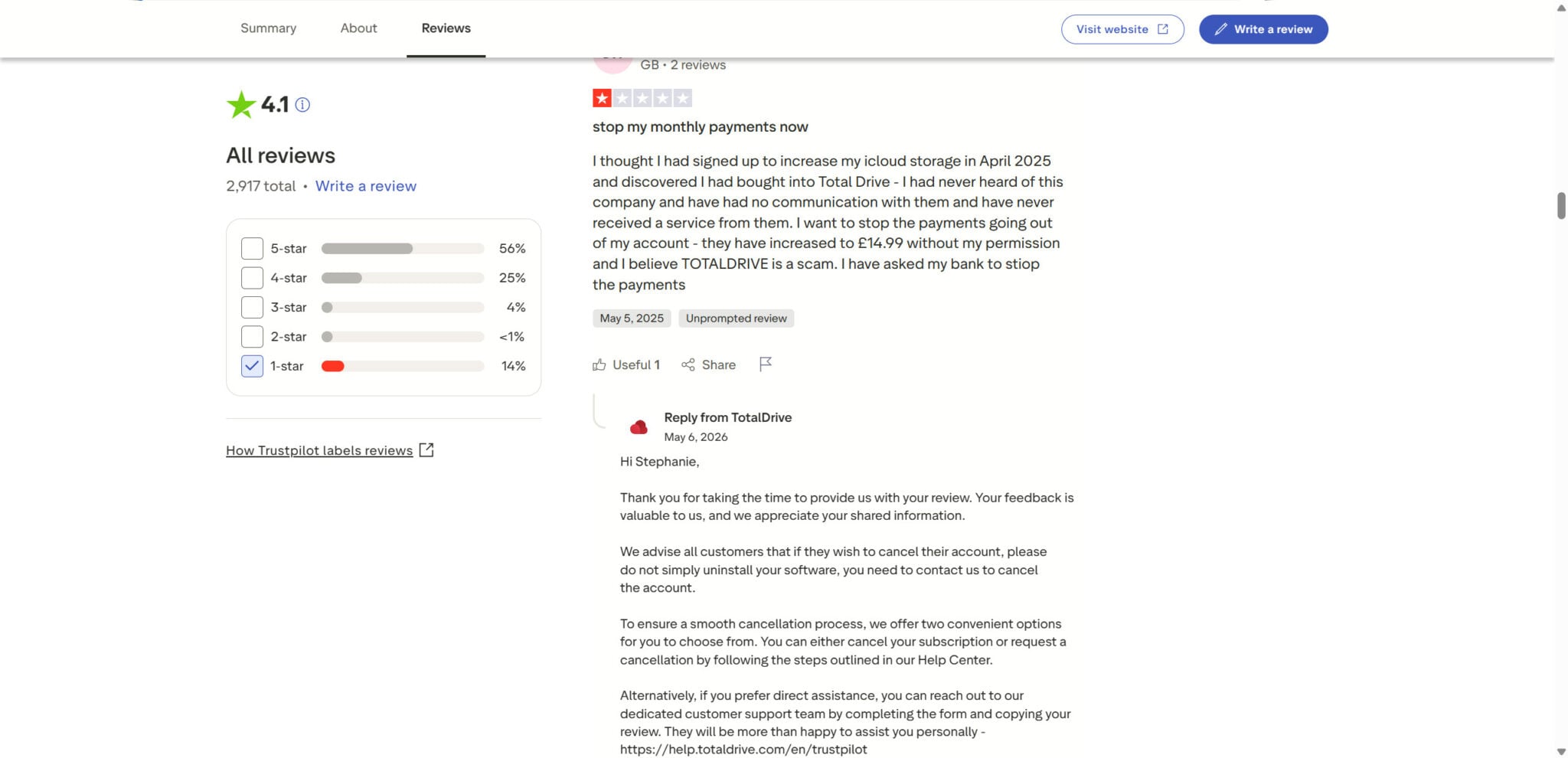Viewport: 1568px width, 758px height.
Task: Click the Visit website button
Action: (1122, 29)
